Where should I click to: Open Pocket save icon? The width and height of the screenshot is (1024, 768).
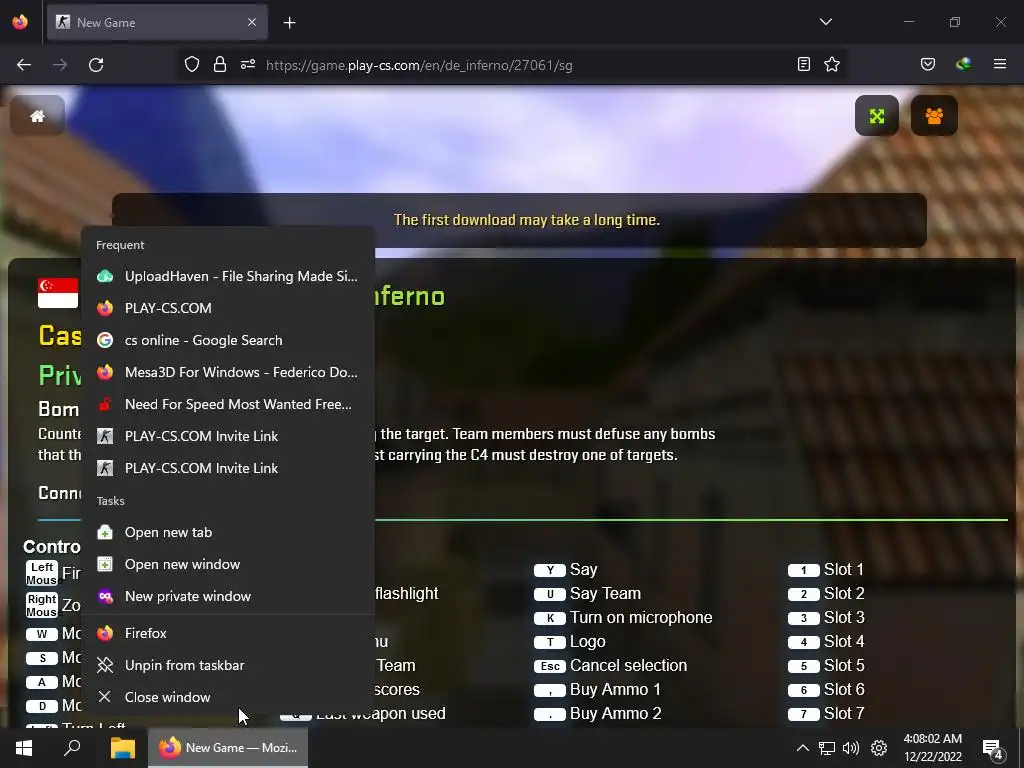[927, 64]
